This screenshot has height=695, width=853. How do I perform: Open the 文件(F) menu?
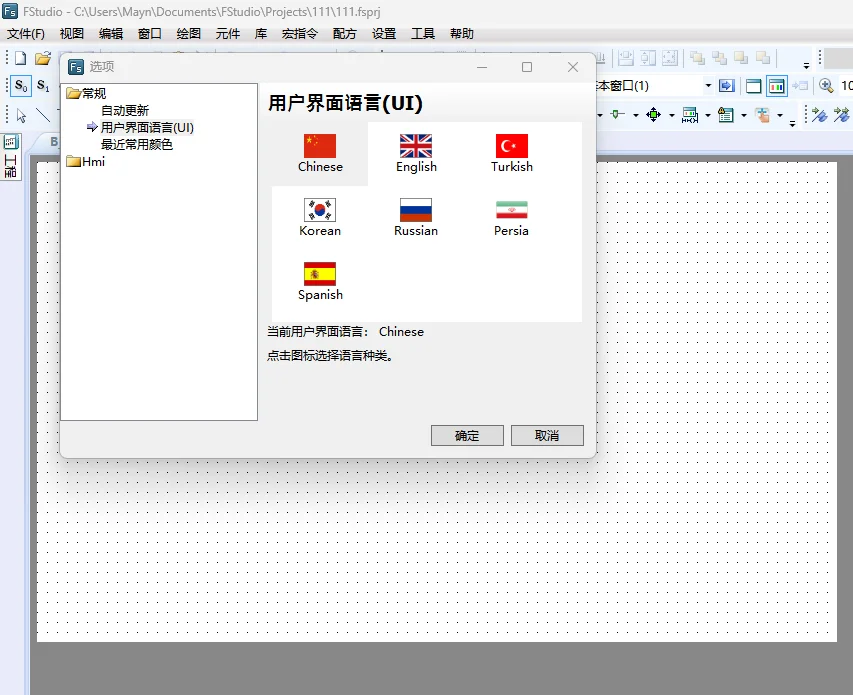pos(26,34)
